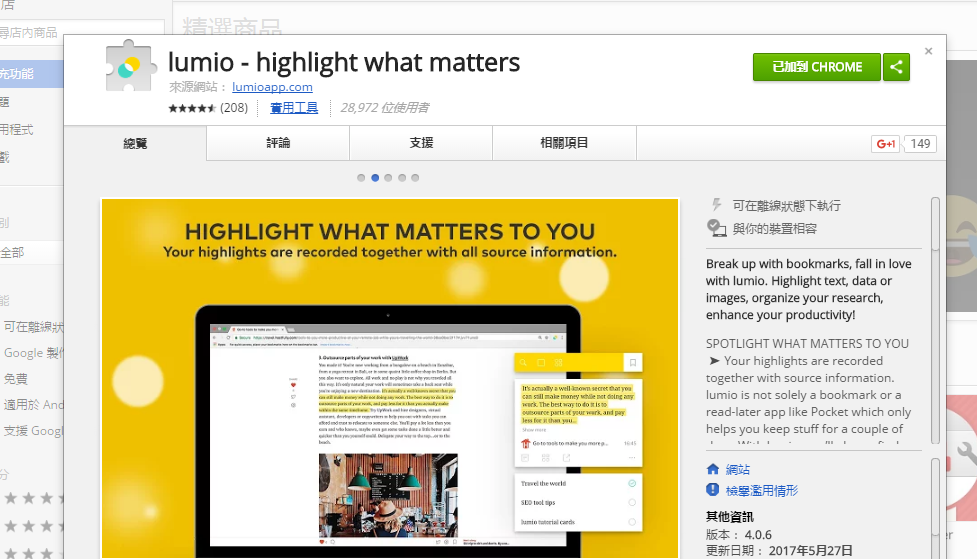
Task: Click SPOTLIGHT WHAT MATTERS TO YOU description text
Action: tap(807, 343)
